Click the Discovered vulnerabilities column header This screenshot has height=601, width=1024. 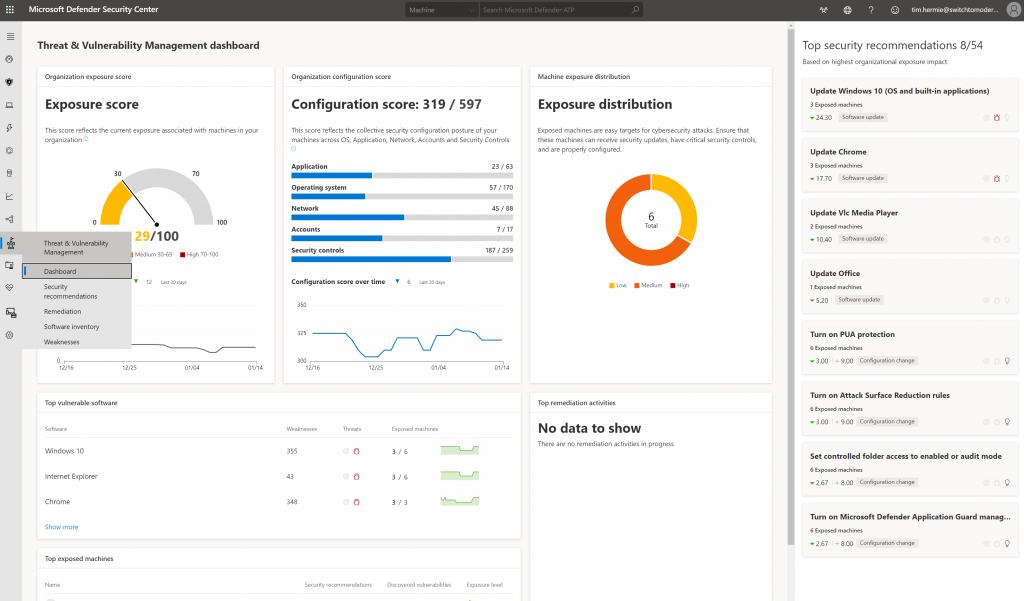pos(419,585)
